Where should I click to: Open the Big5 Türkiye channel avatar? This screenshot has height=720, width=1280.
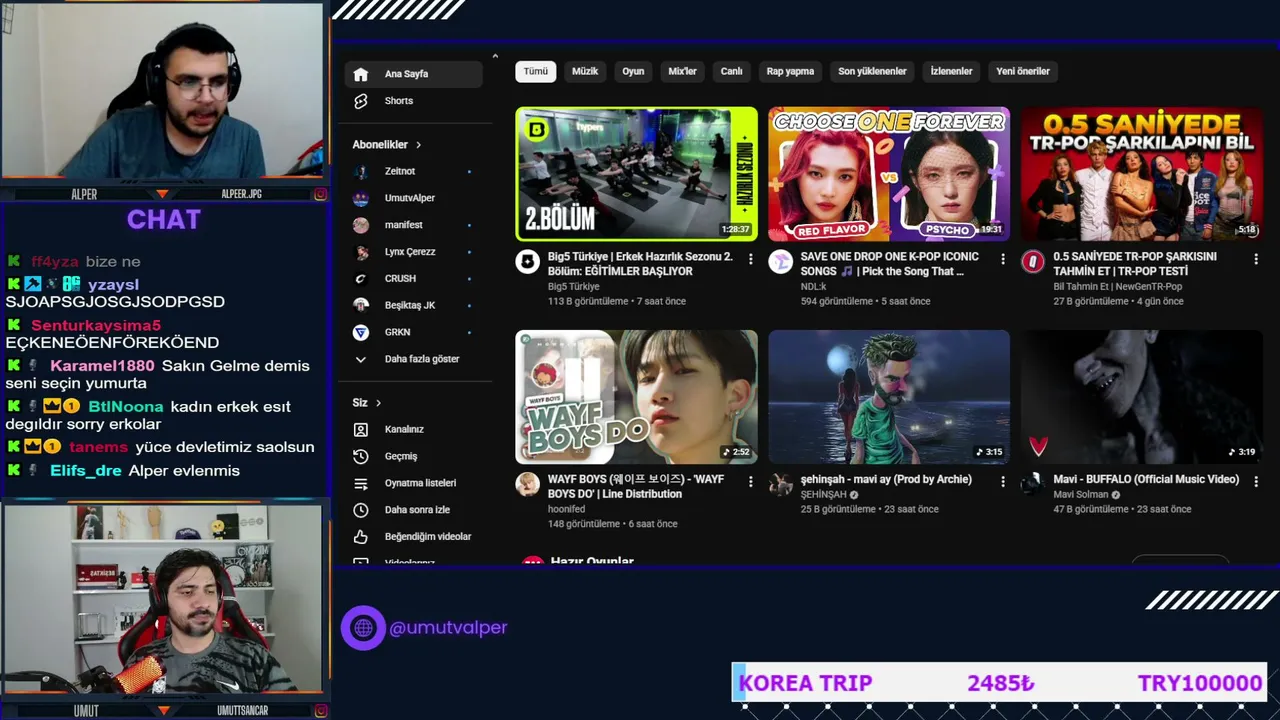click(x=527, y=262)
